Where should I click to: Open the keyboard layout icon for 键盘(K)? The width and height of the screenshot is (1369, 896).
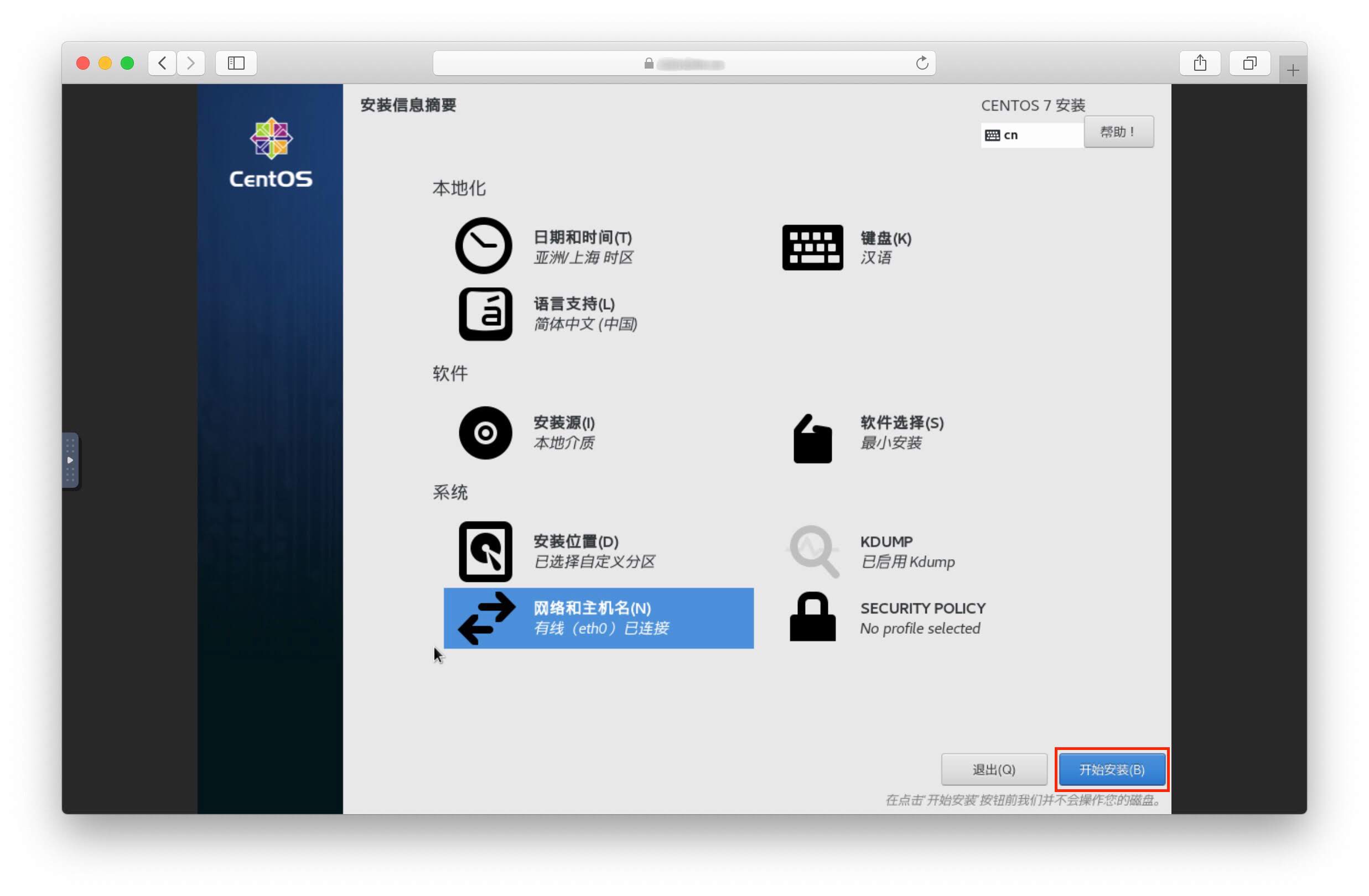[812, 247]
